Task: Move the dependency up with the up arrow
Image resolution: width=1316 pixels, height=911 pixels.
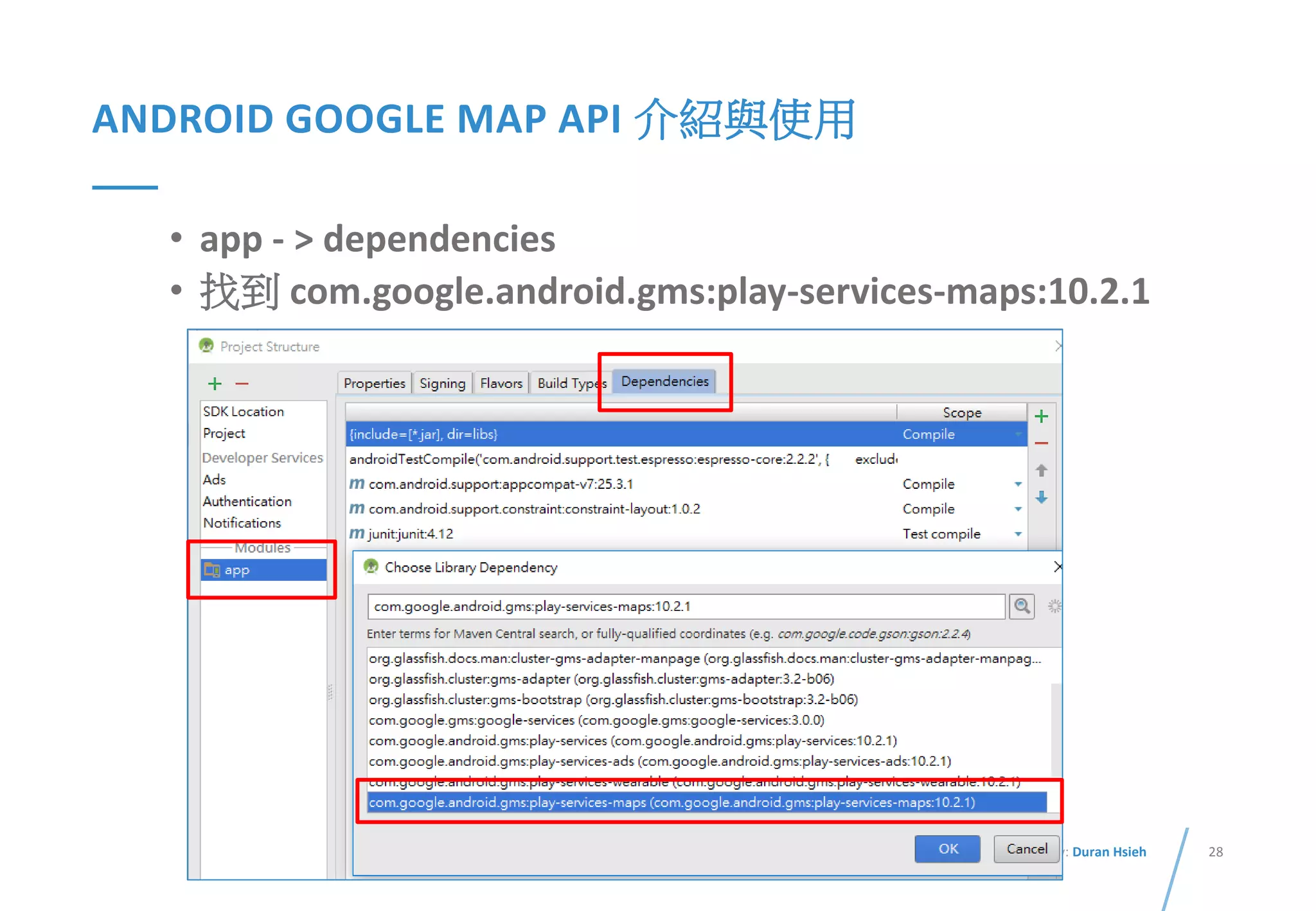Action: click(1042, 470)
